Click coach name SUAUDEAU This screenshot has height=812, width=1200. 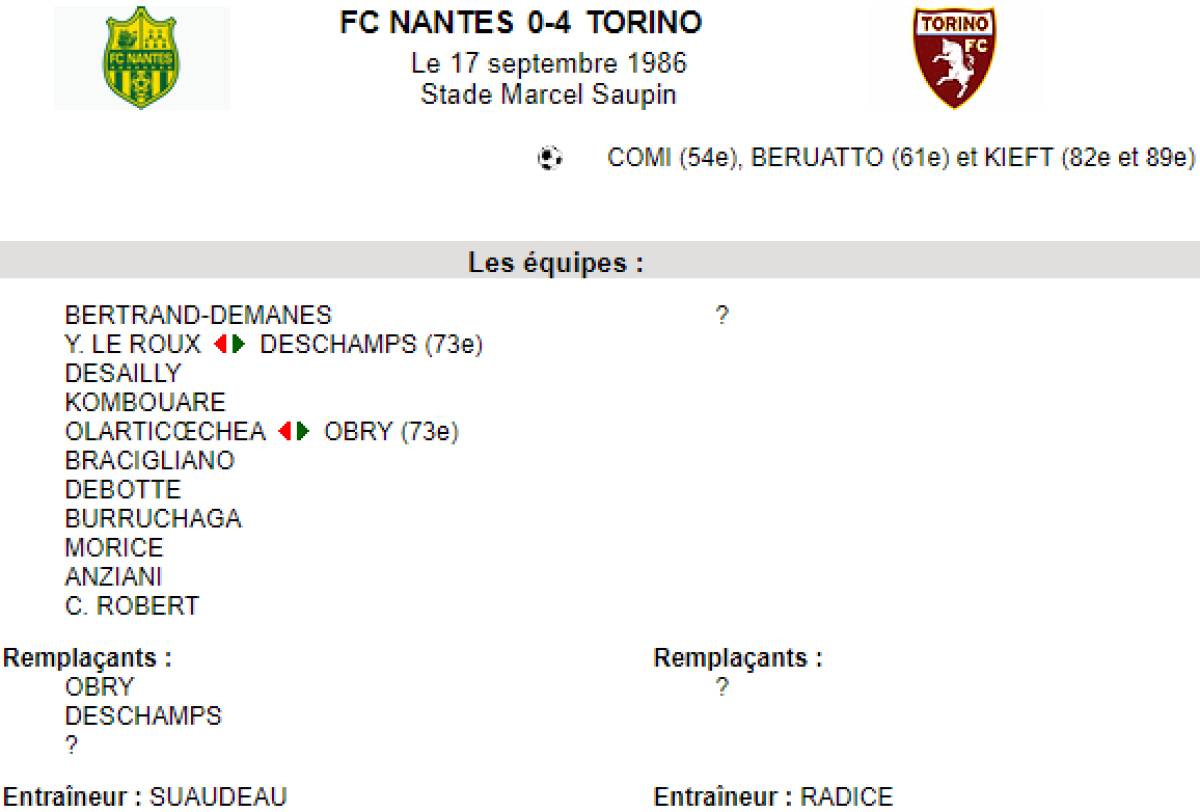coord(218,797)
